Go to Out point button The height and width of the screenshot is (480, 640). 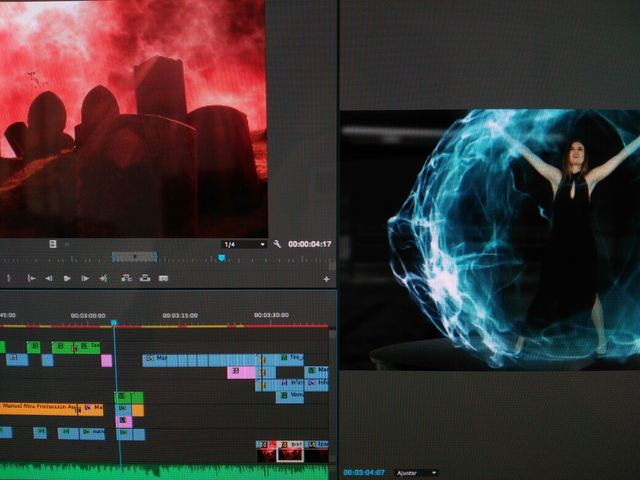[103, 278]
